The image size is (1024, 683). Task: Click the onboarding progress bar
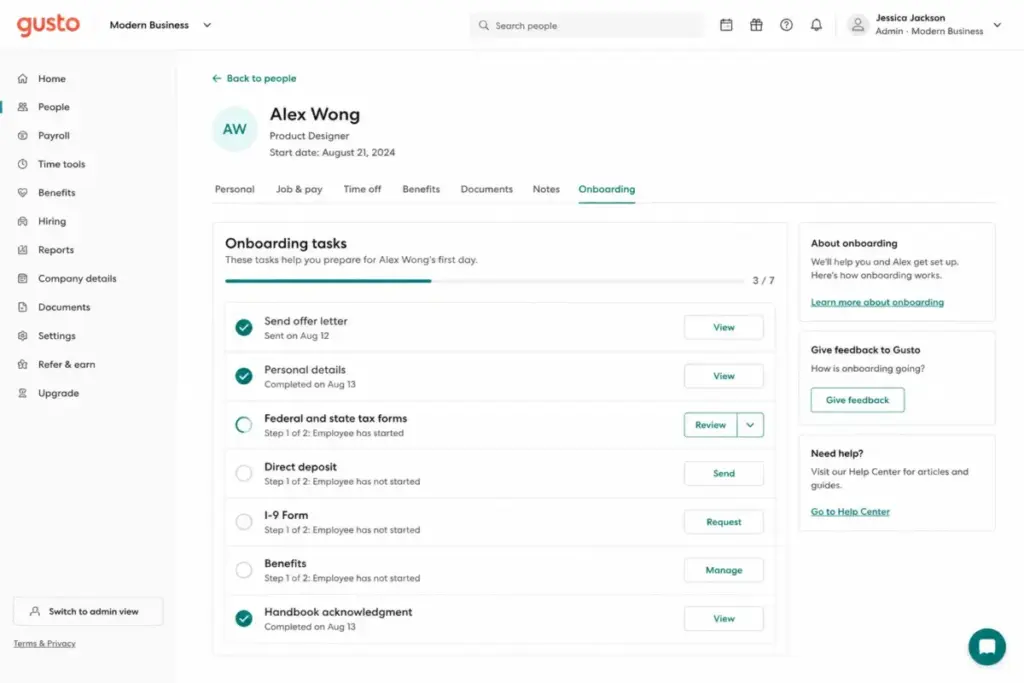[484, 281]
